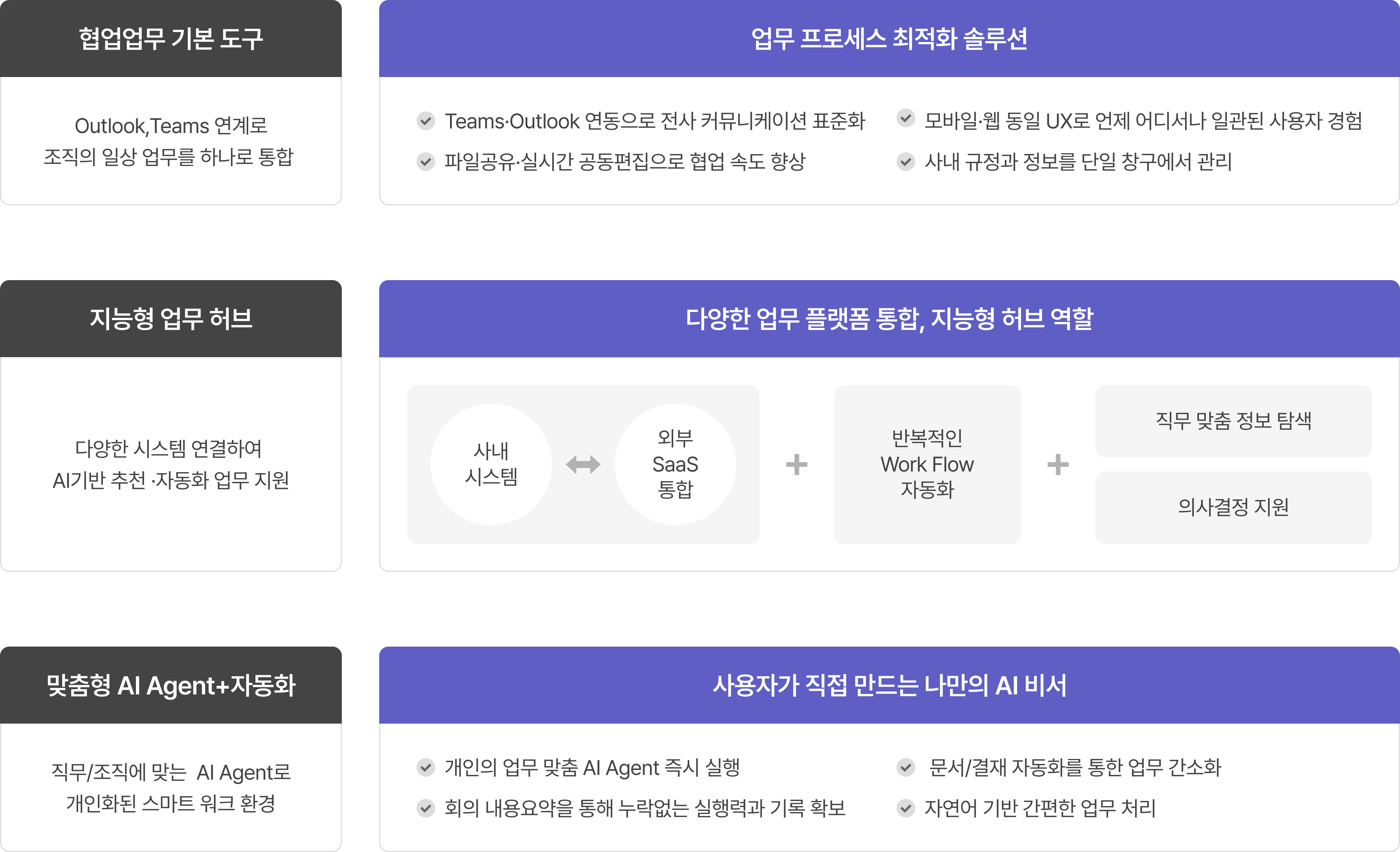This screenshot has width=1400, height=852.
Task: Click the check icon next to 파일공유·실시간 공동편집
Action: pos(426,161)
